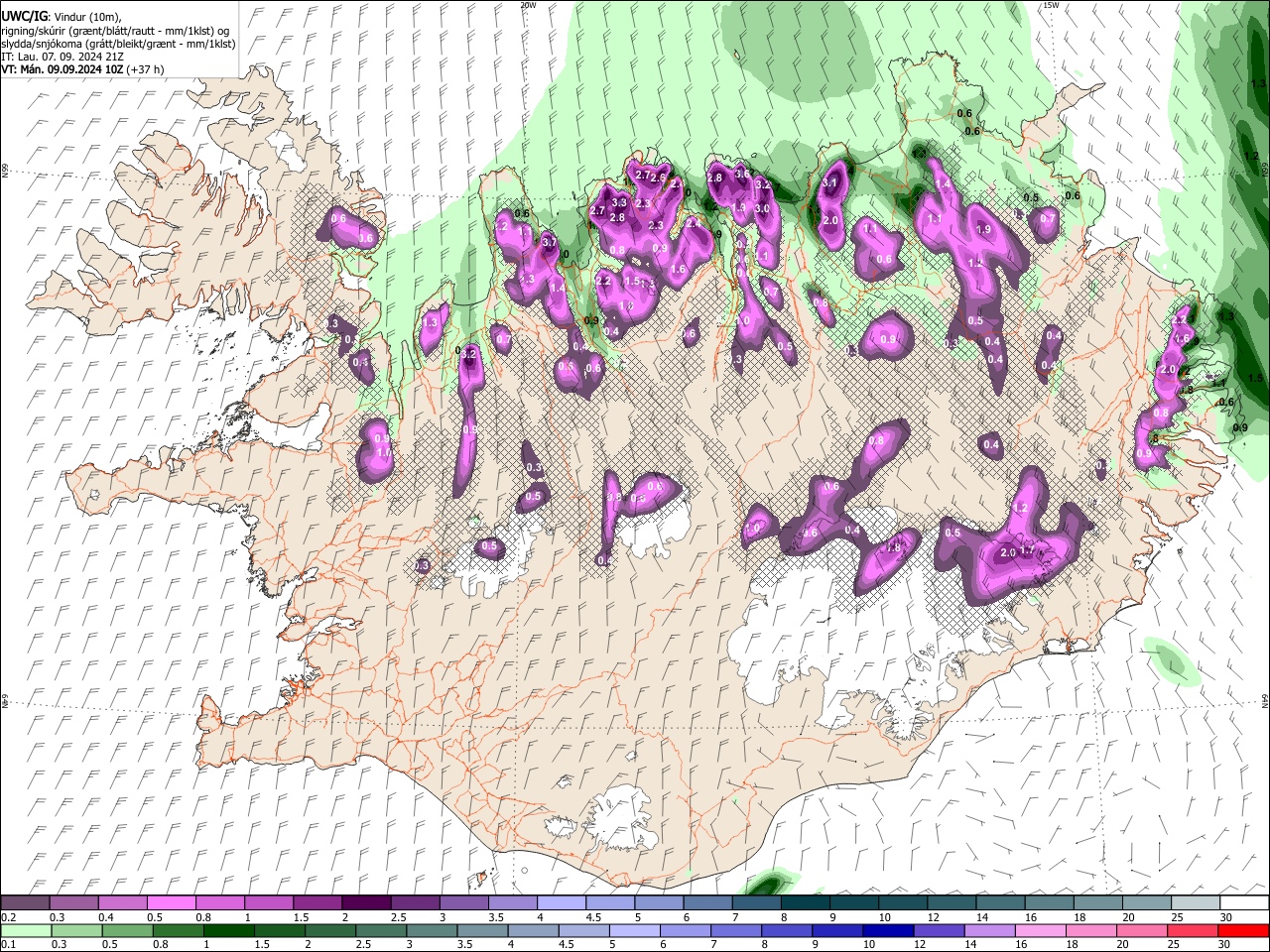Click the 3.0 precipitation value label
The width and height of the screenshot is (1270, 952).
point(762,209)
